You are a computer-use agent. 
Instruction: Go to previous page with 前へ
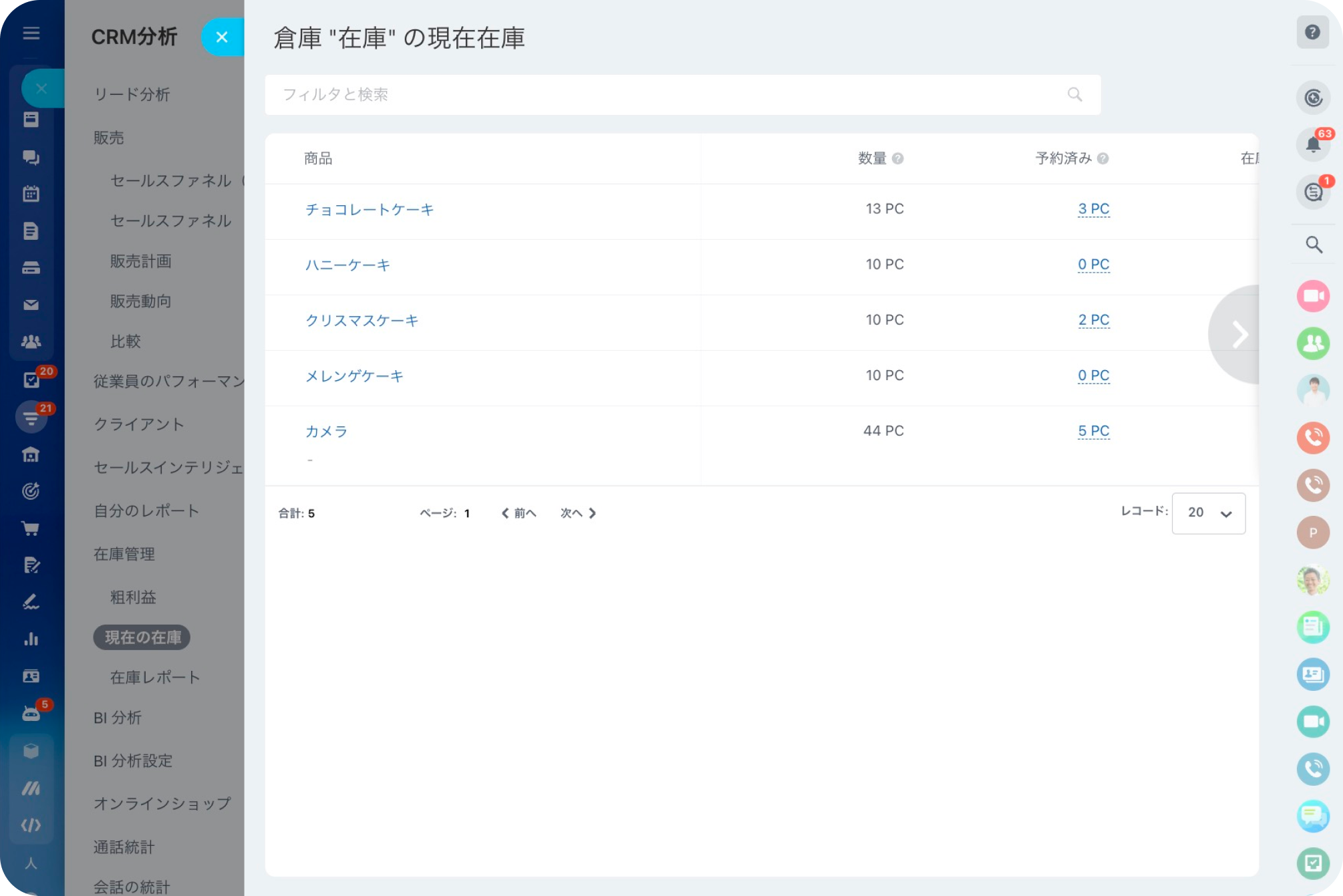point(519,513)
